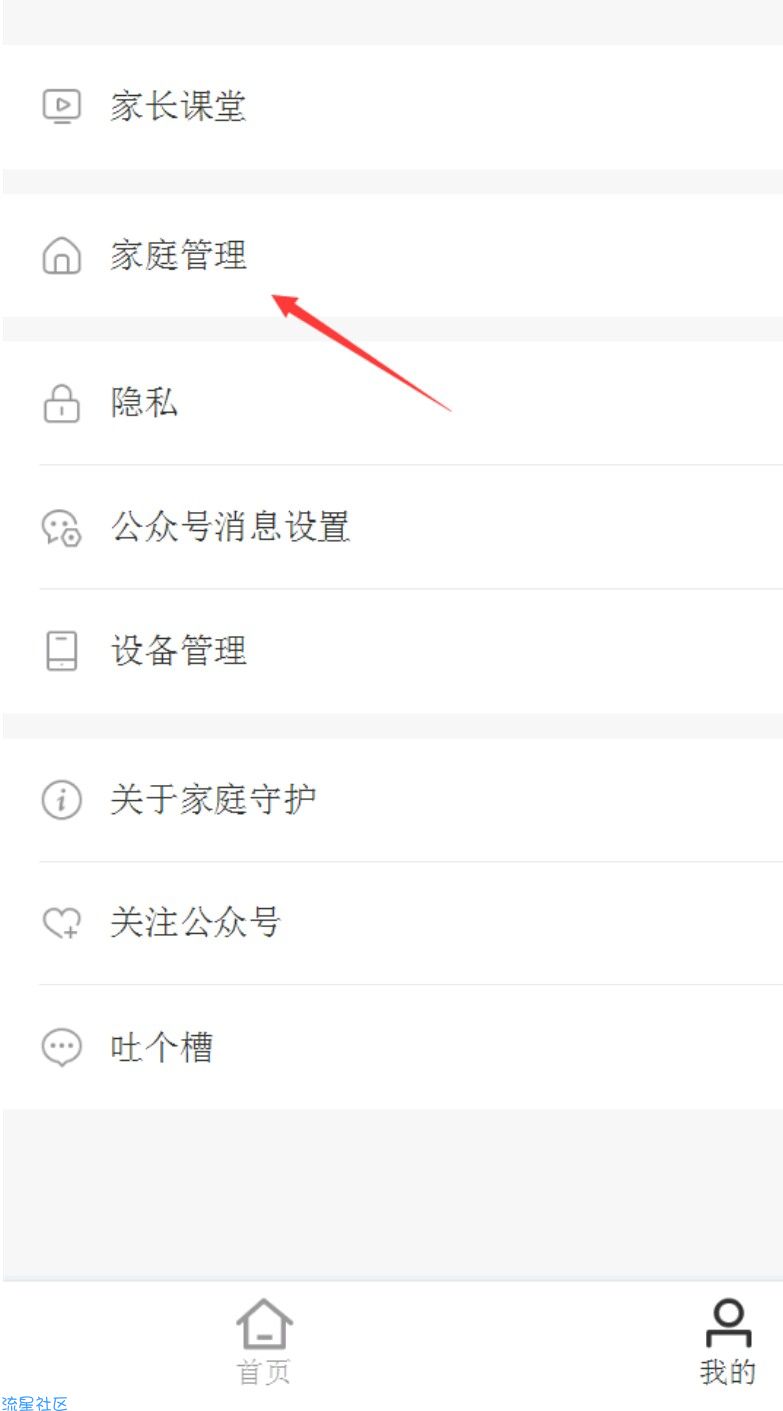
Task: Tap the 关注公众号 label
Action: 195,923
